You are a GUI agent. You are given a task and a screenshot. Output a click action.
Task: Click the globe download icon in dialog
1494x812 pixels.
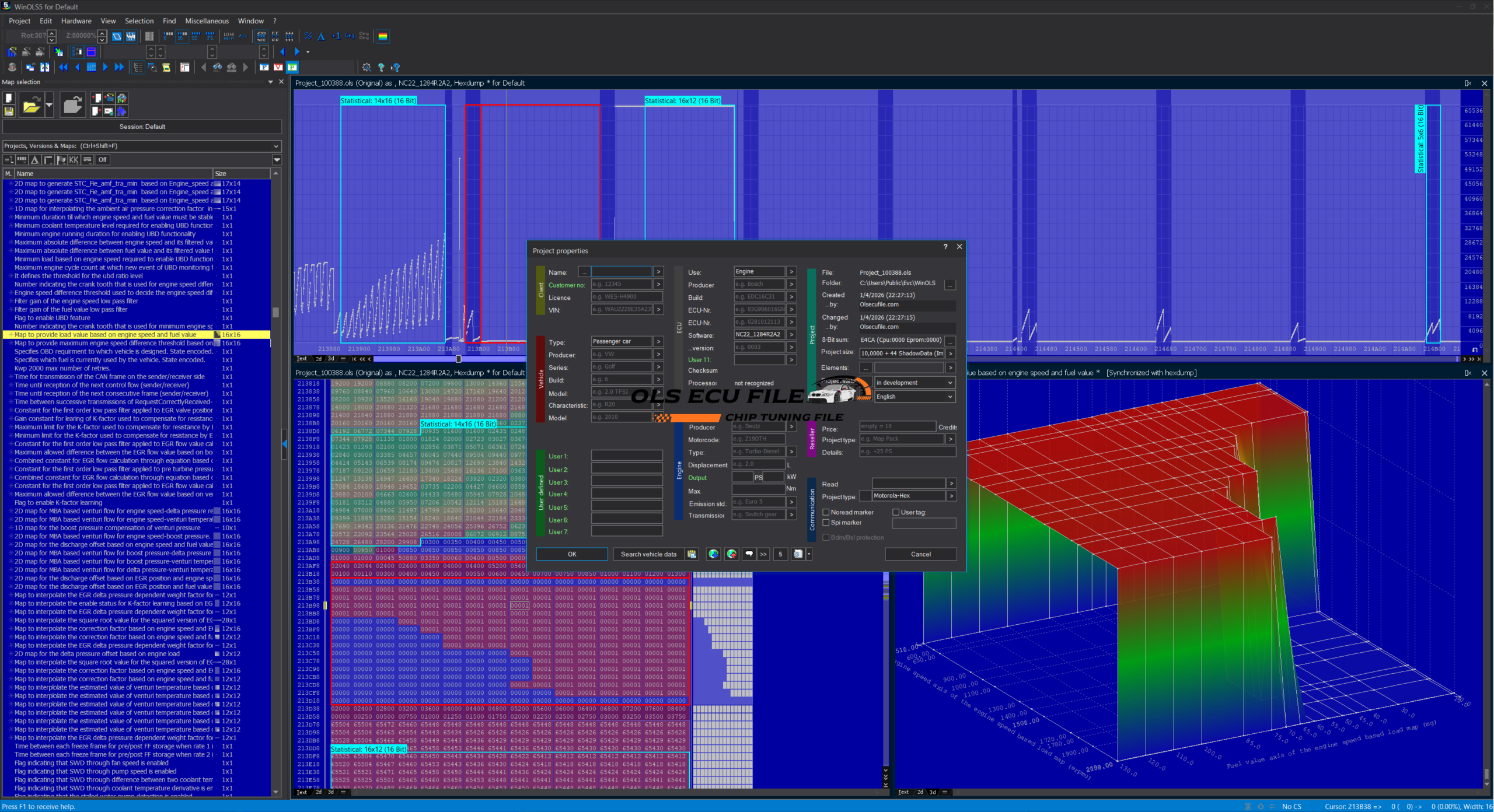click(x=713, y=554)
